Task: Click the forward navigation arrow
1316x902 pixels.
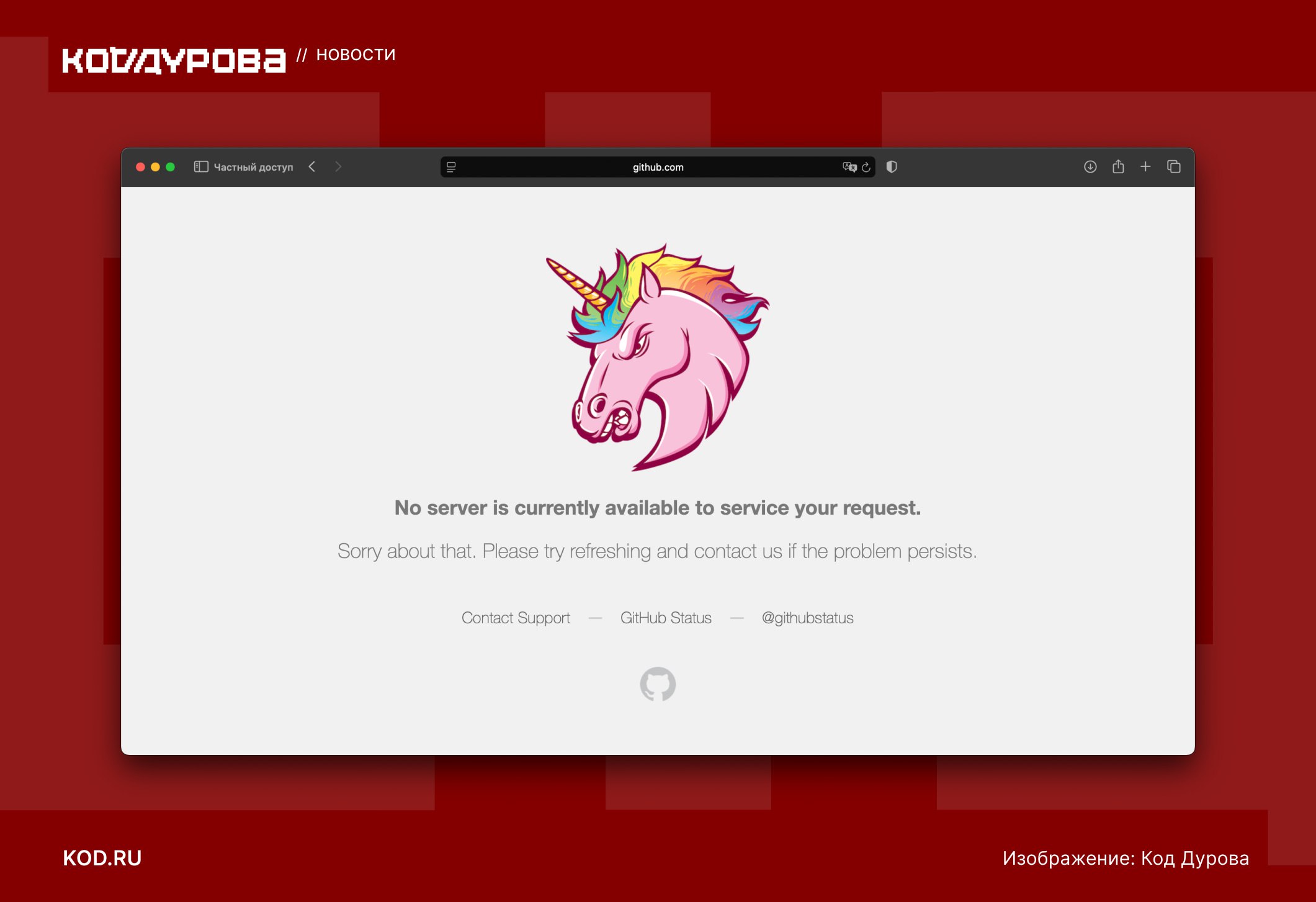Action: pos(338,167)
